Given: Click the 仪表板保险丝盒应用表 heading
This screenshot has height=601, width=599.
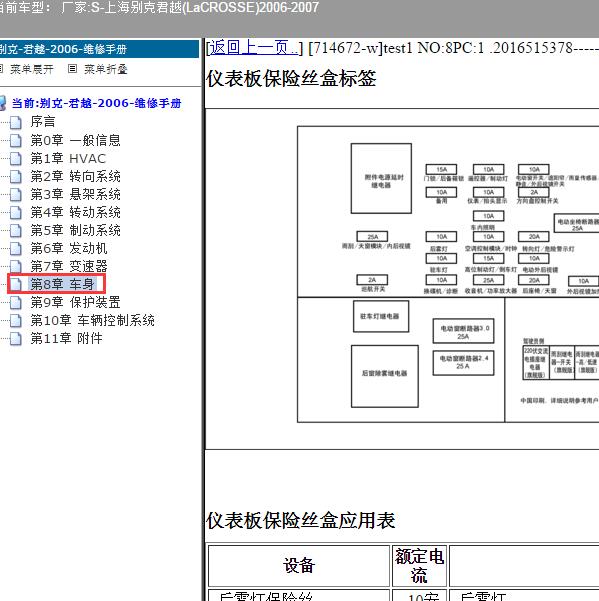Looking at the screenshot, I should pyautogui.click(x=300, y=521).
